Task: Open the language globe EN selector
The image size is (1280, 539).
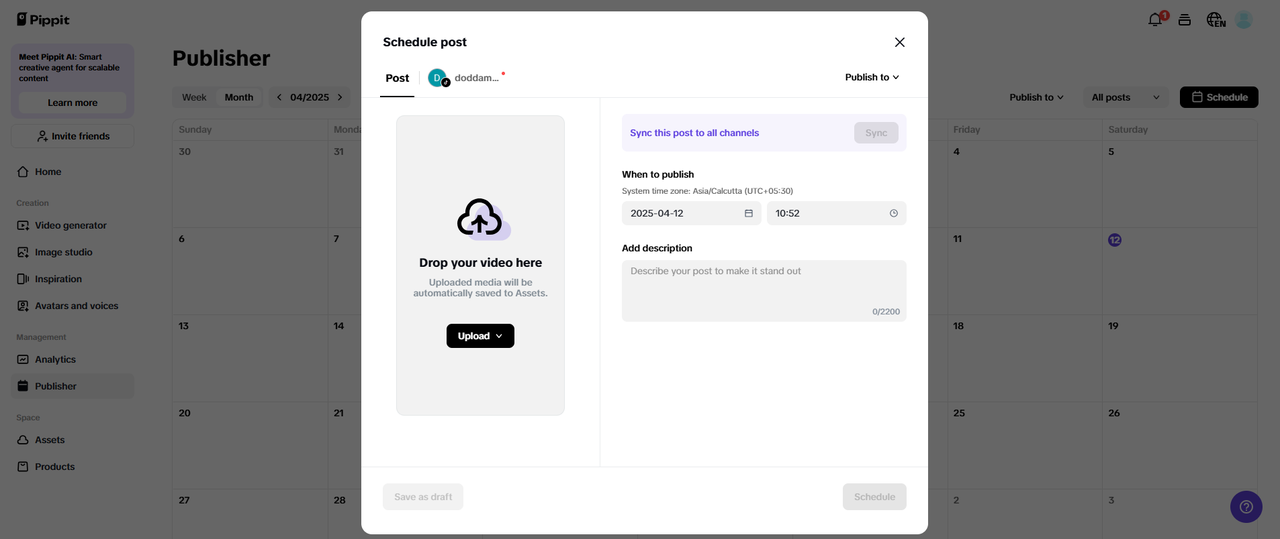Action: pos(1216,20)
